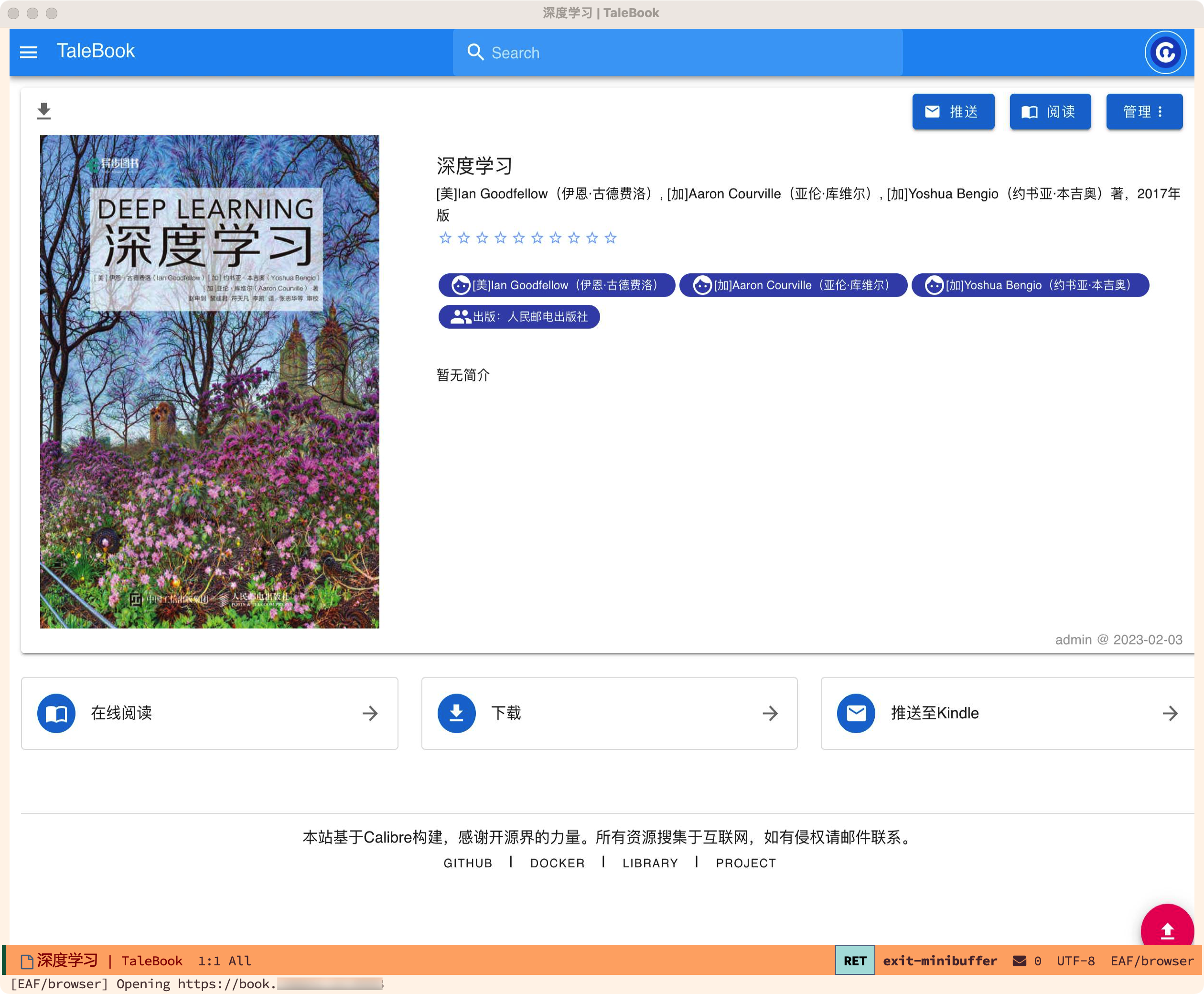Focus the Search input field
Viewport: 1204px width, 994px height.
[677, 53]
